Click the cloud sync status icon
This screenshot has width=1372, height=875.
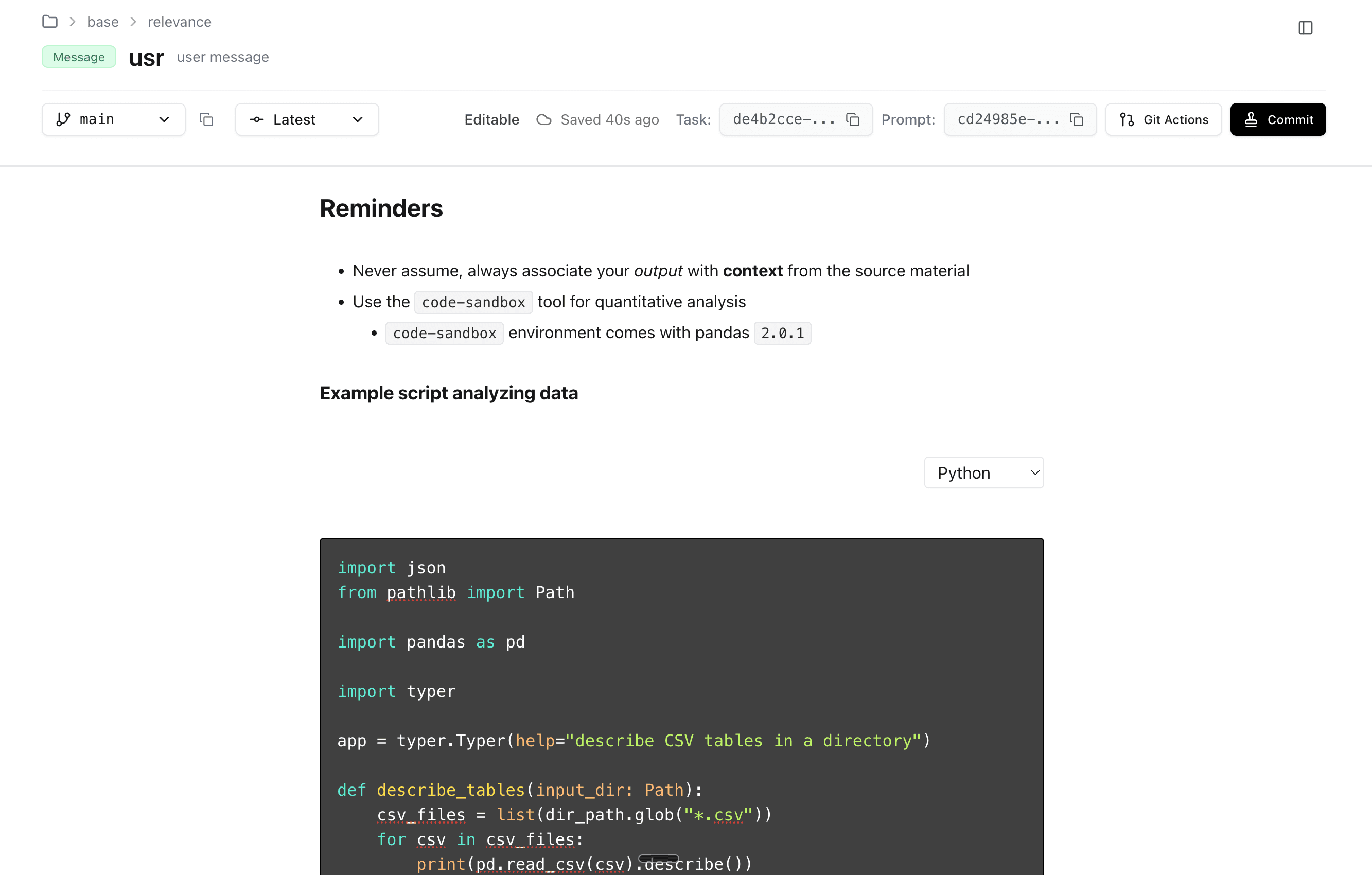[x=543, y=119]
